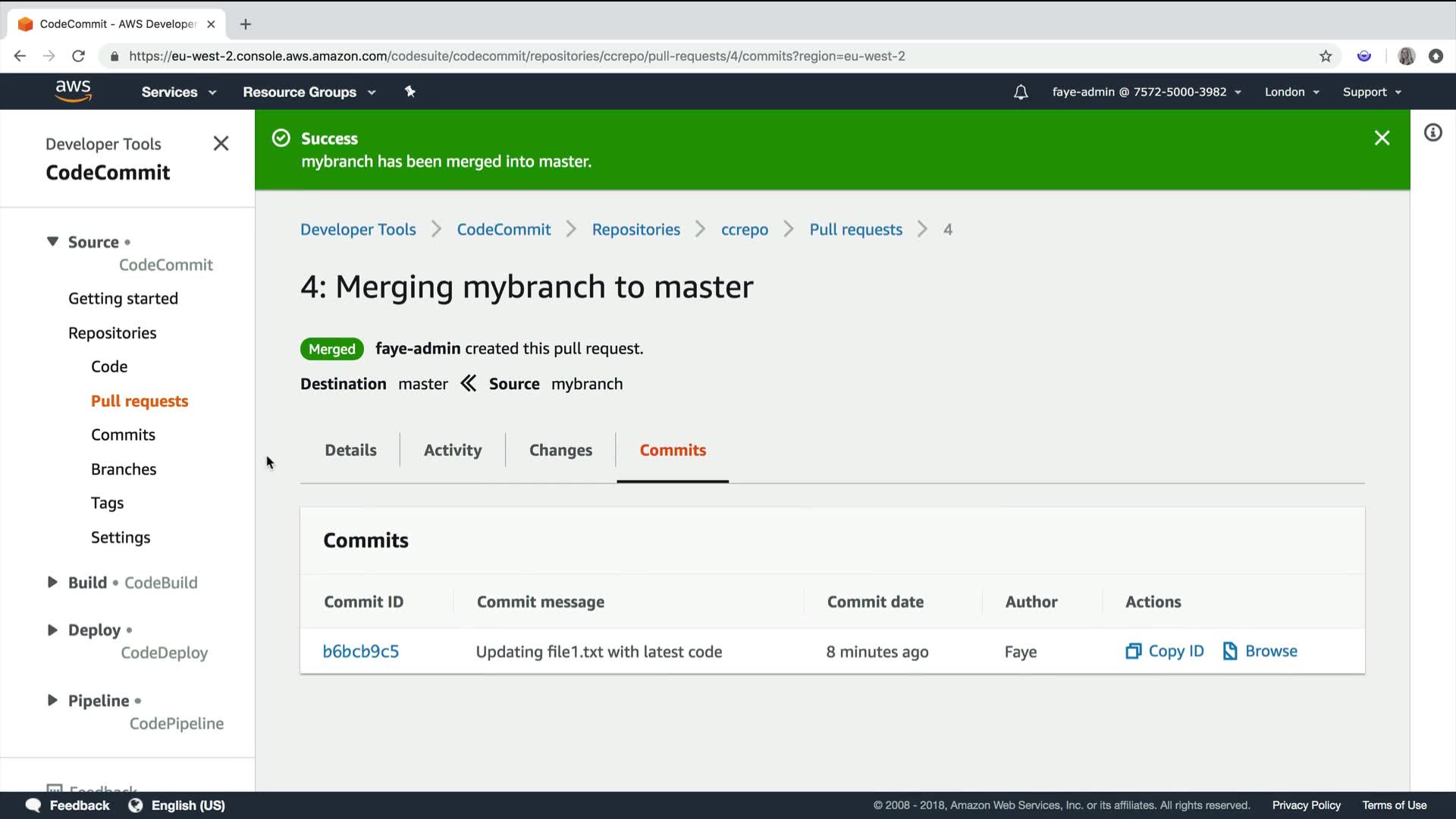1456x819 pixels.
Task: Dismiss the green Success banner
Action: [1382, 138]
